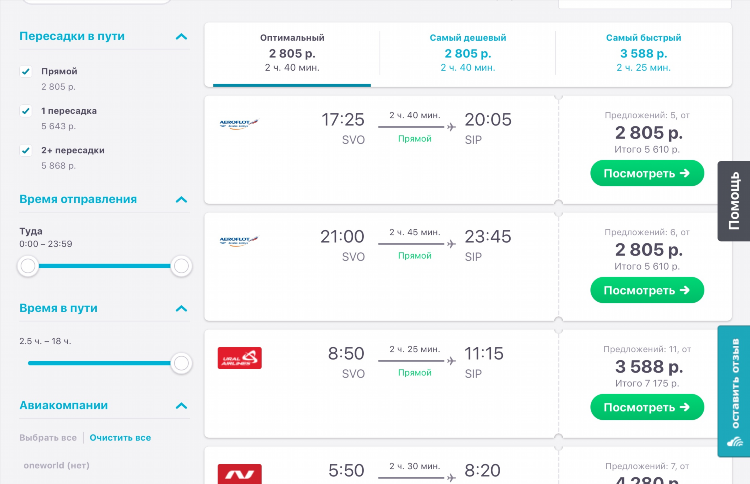The width and height of the screenshot is (750, 484).
Task: Collapse the Пересадки в пути section
Action: [x=181, y=36]
